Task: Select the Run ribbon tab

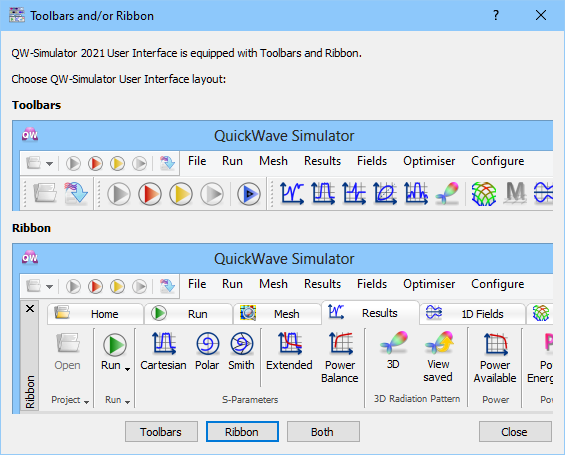Action: click(188, 314)
